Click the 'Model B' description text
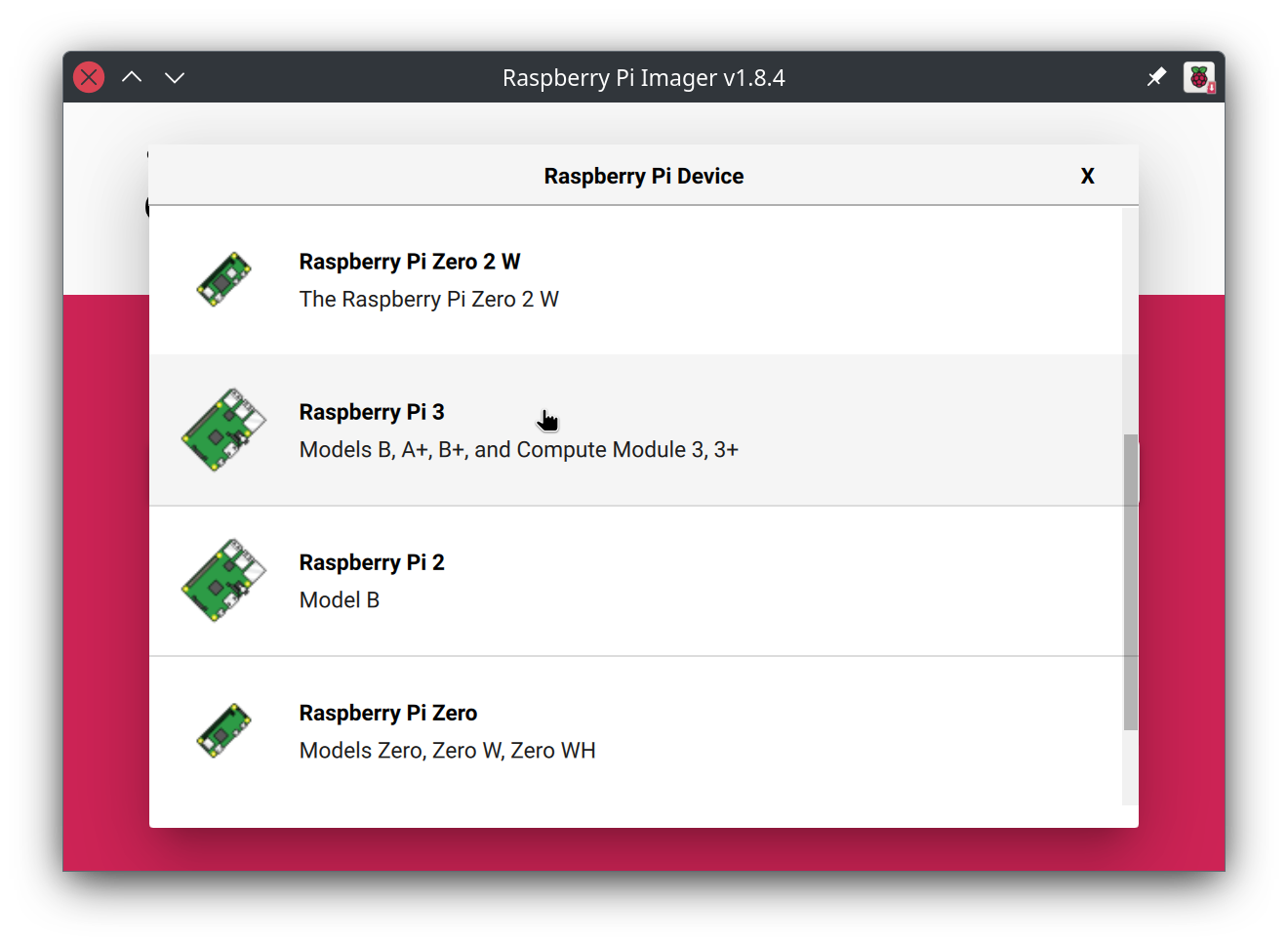 pos(340,600)
